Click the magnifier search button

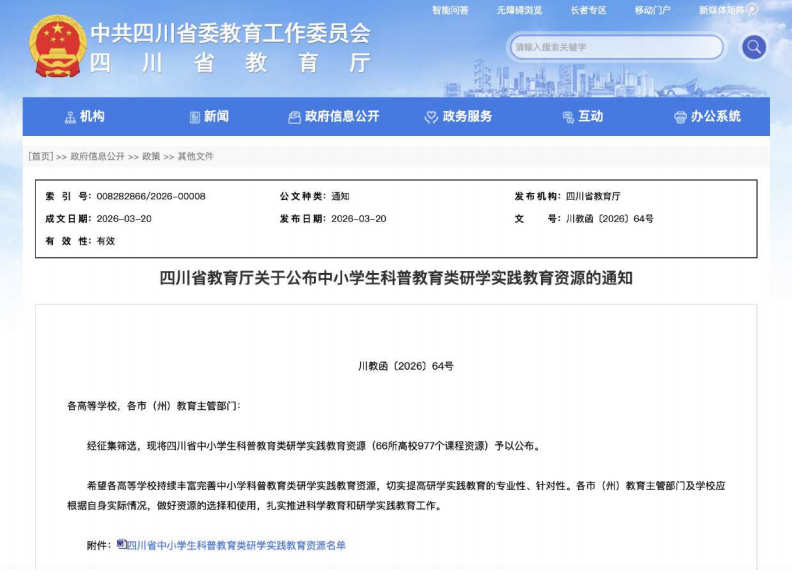pos(753,46)
